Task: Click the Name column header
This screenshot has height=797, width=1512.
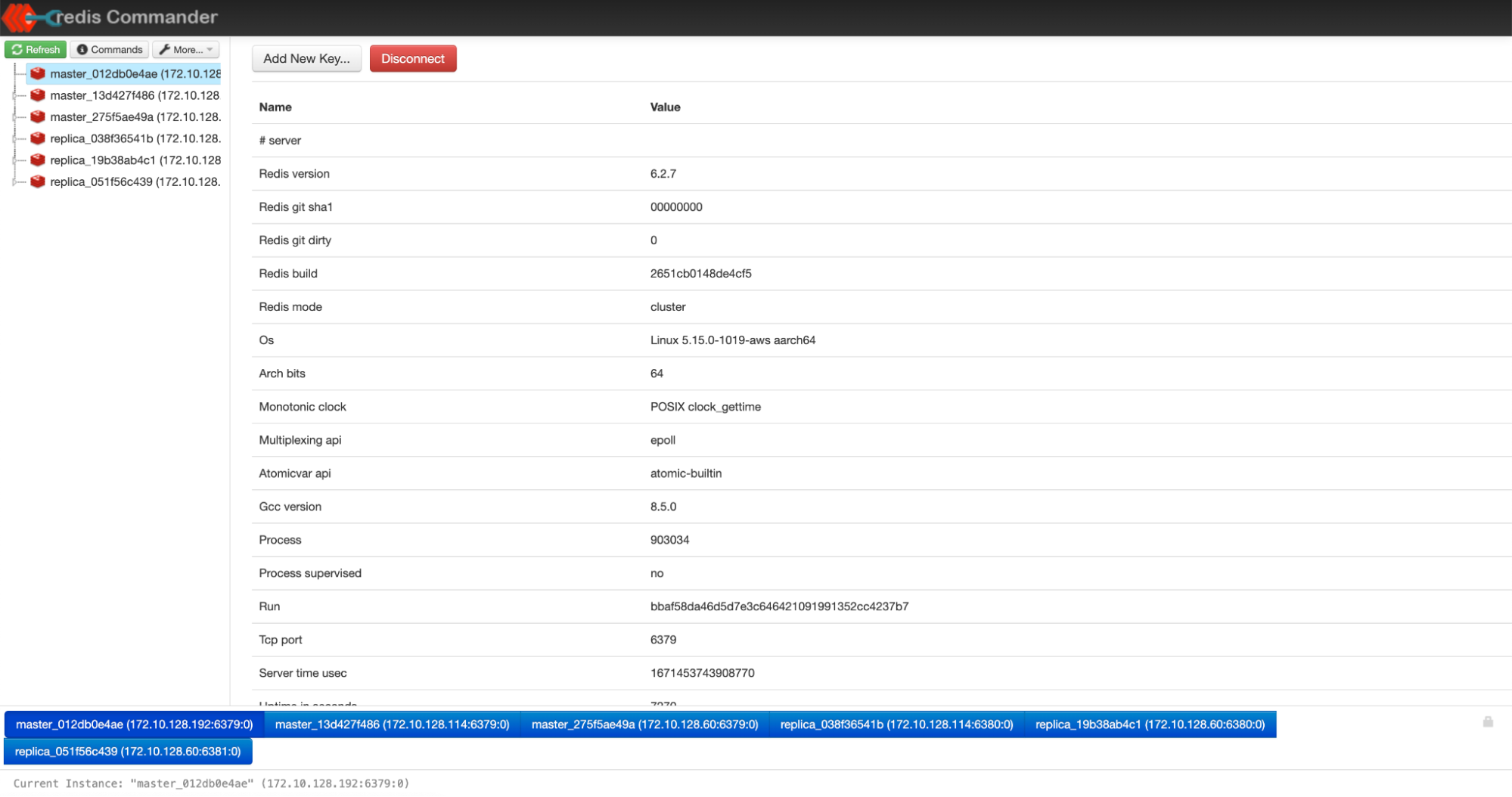Action: [275, 107]
